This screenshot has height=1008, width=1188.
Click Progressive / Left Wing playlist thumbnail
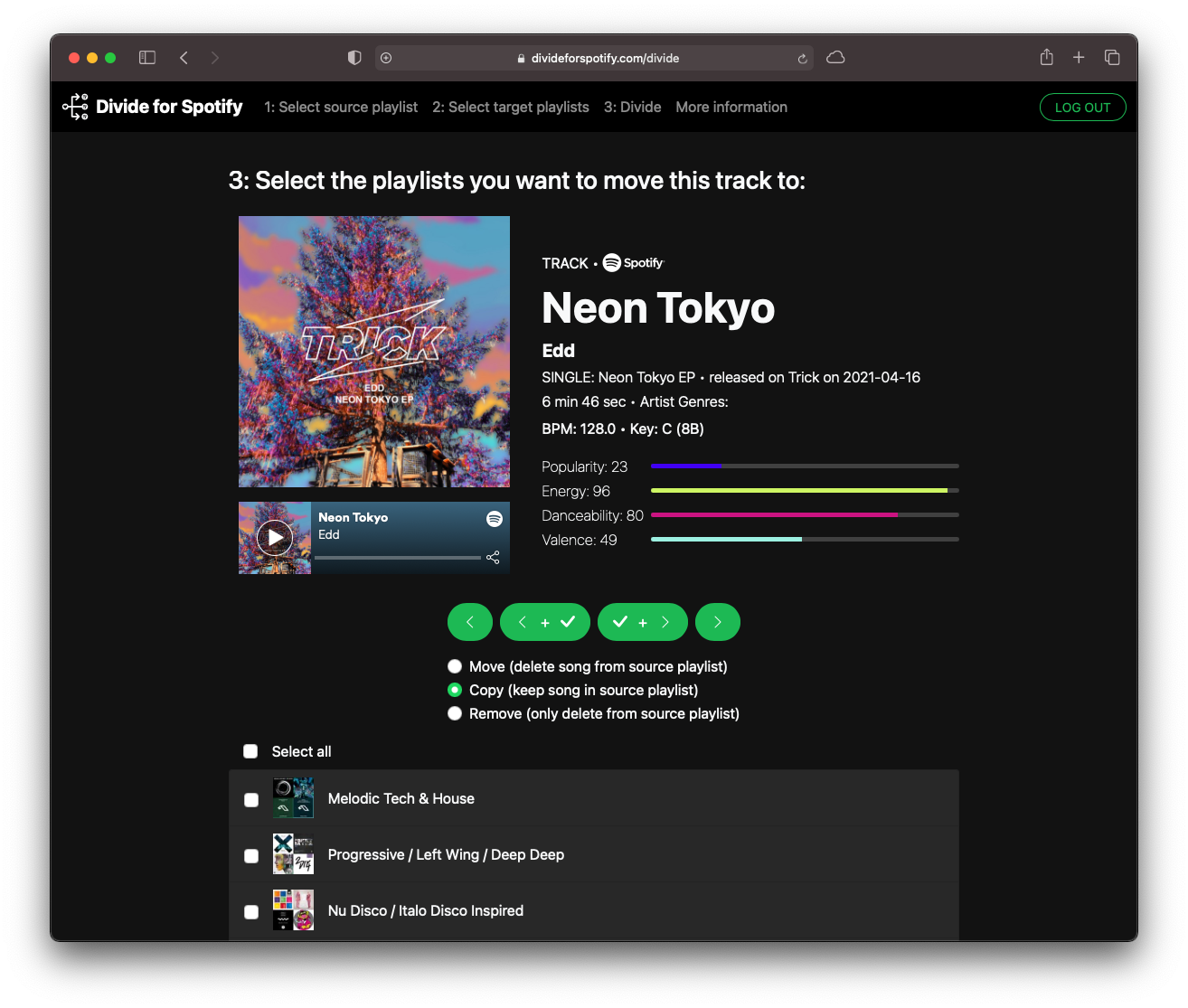(x=293, y=854)
